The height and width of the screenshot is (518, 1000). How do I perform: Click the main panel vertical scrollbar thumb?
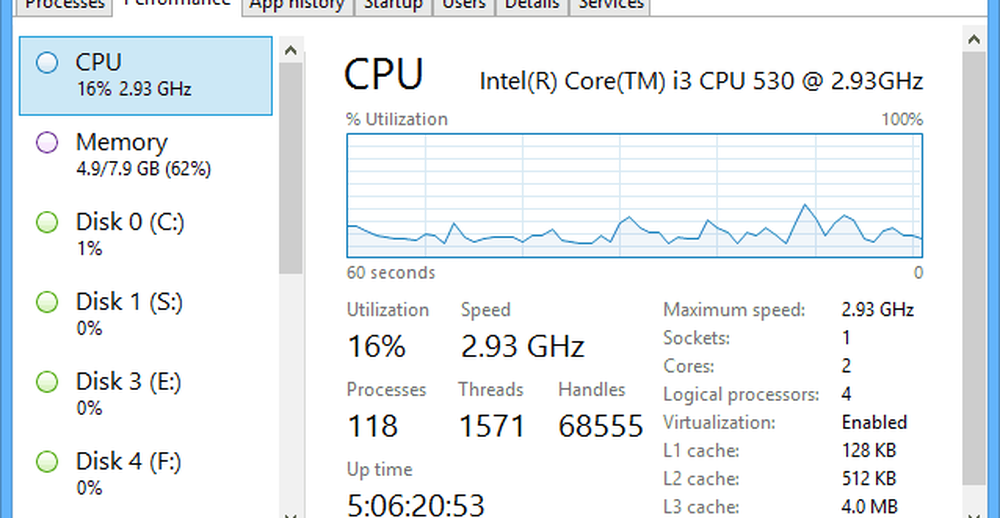tap(974, 268)
